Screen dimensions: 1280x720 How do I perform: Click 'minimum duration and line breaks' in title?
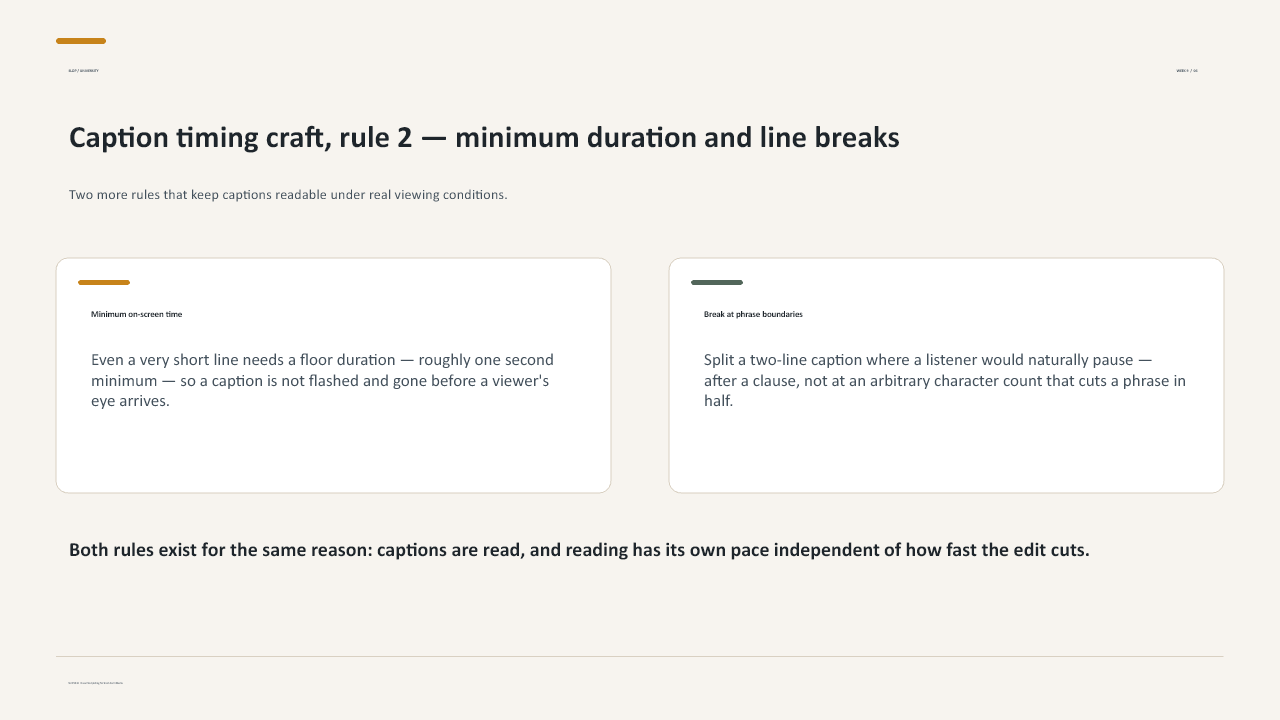coord(677,138)
